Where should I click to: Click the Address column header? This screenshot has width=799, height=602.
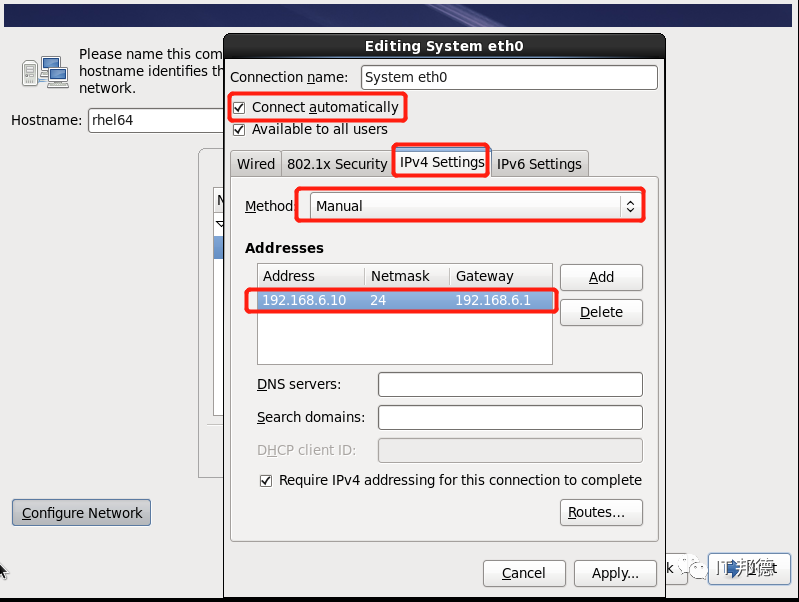(x=311, y=276)
